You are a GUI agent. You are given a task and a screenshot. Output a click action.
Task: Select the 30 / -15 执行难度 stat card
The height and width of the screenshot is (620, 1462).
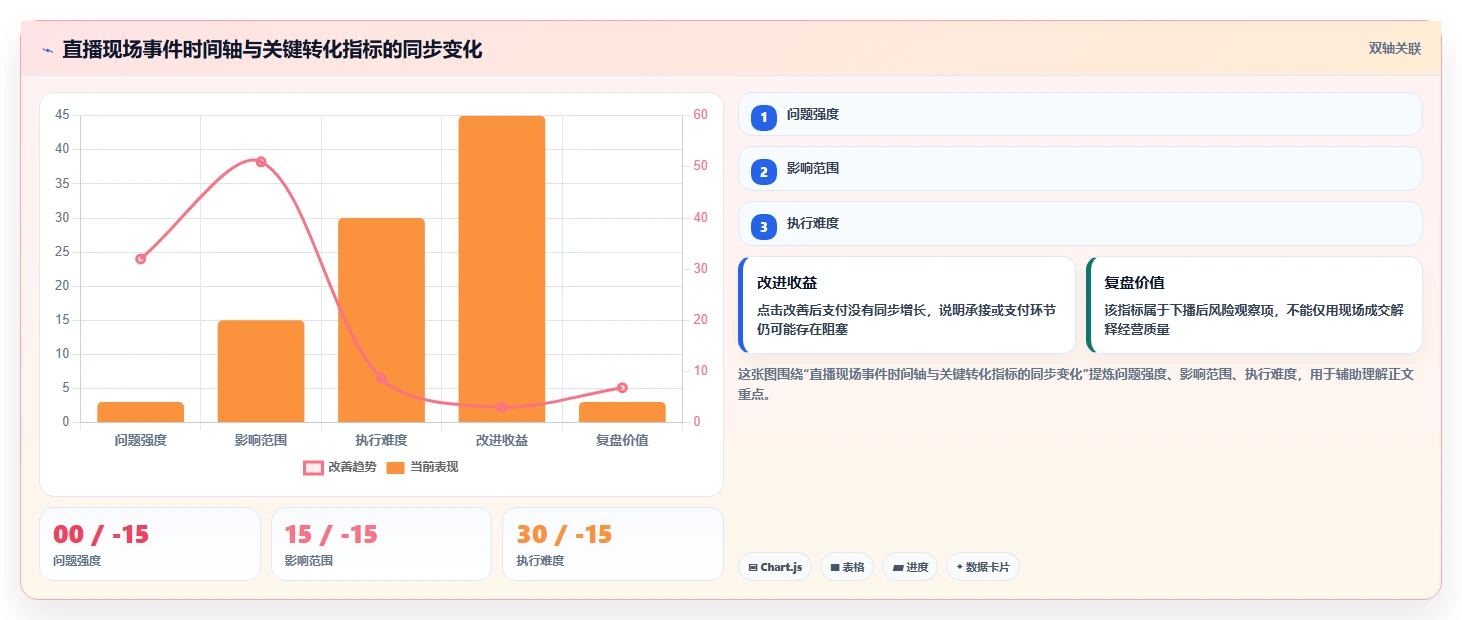coord(612,544)
